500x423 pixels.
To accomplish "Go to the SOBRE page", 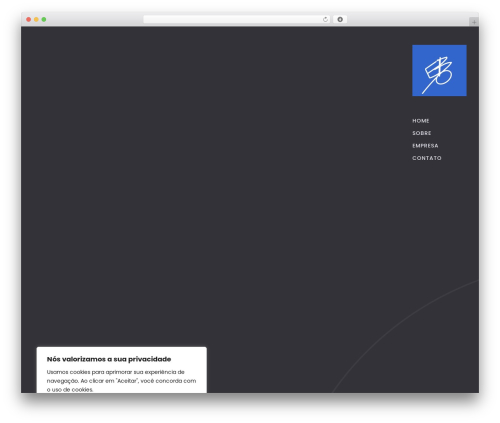I will (x=422, y=133).
